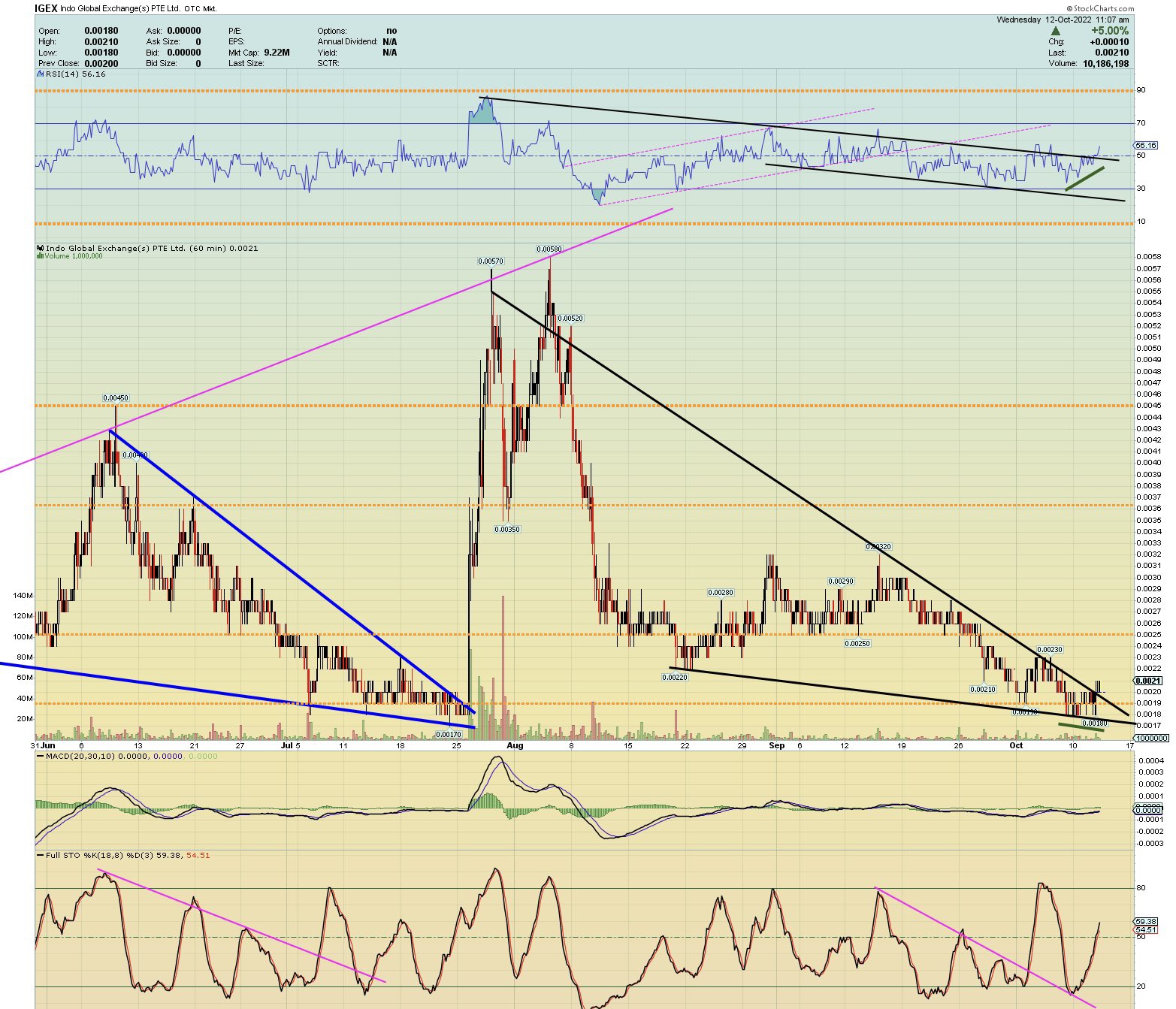Click the '+5.00%' percent change
1176x1009 pixels.
click(1110, 31)
